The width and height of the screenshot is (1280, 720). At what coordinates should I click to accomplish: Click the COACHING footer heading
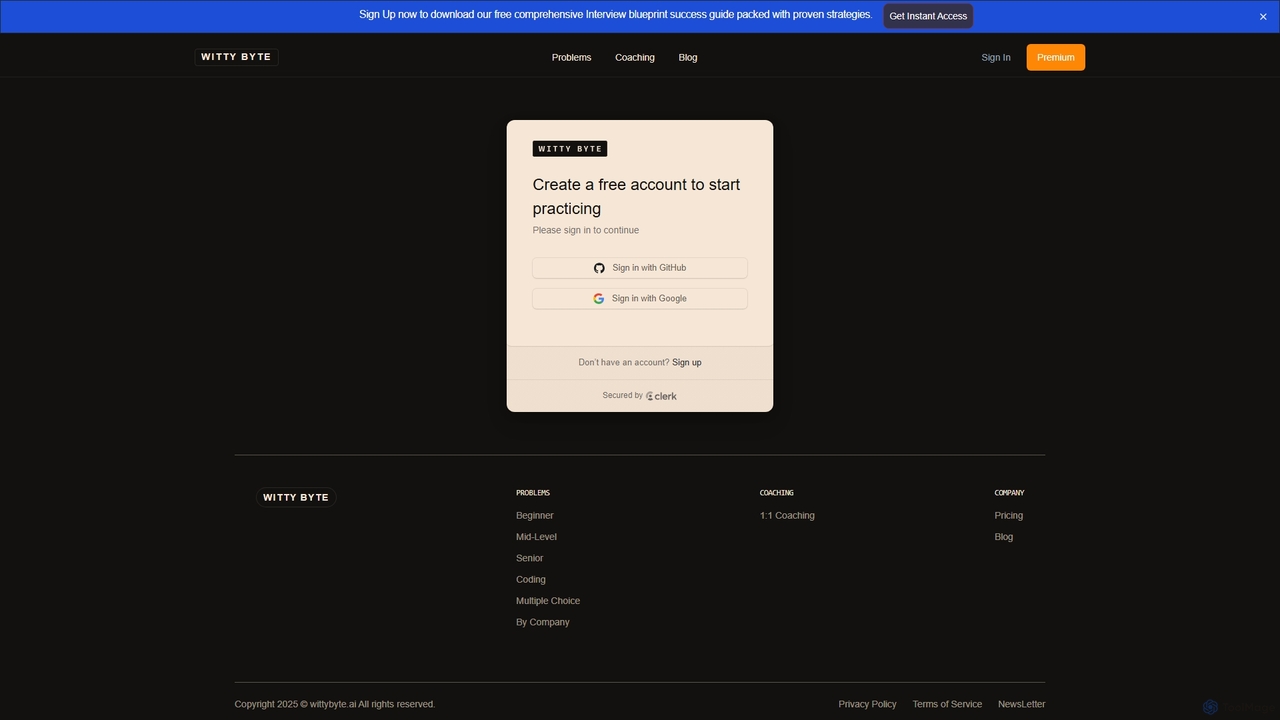click(x=777, y=493)
